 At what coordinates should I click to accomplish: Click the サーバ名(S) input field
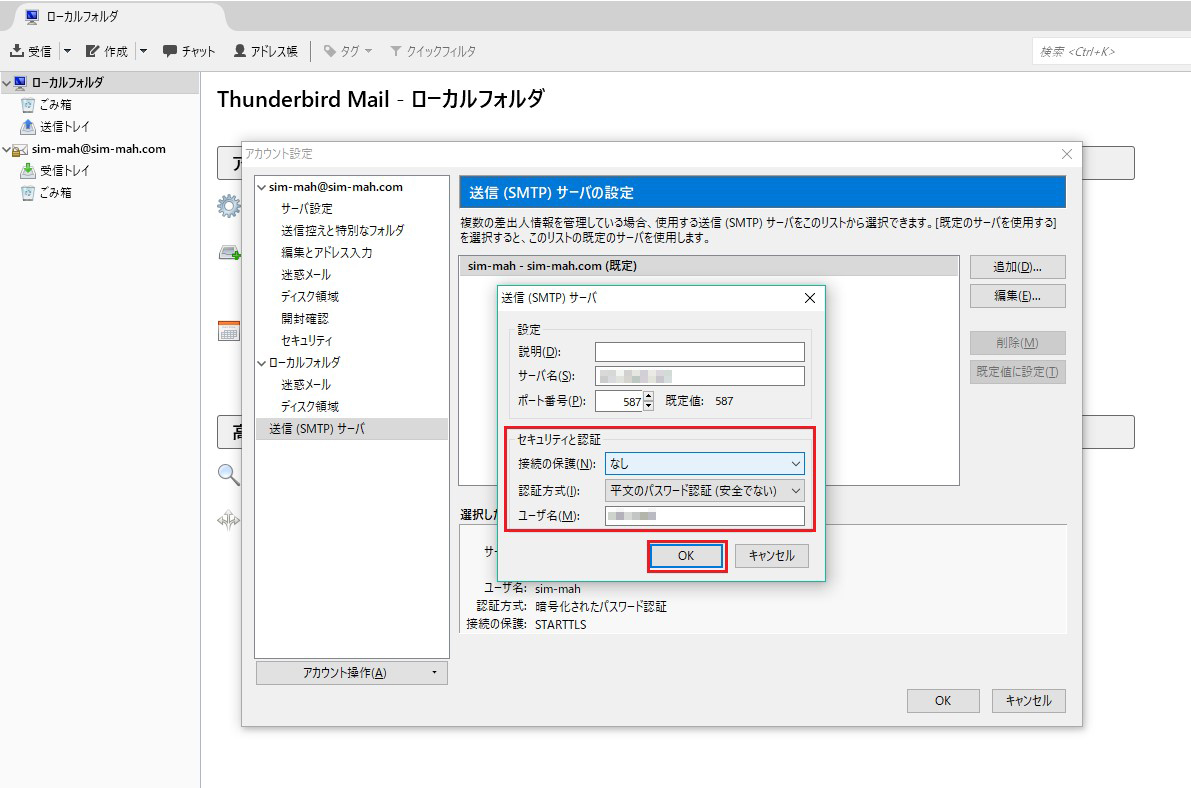pos(700,377)
